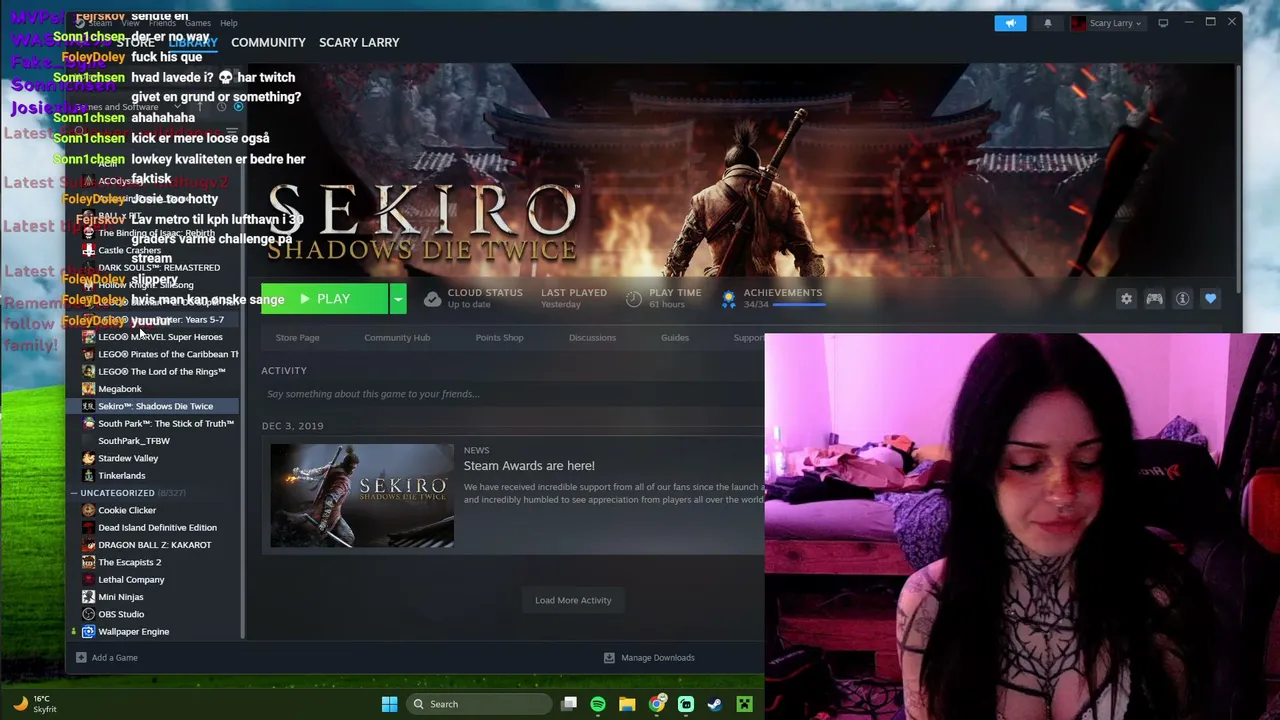The height and width of the screenshot is (720, 1280).
Task: Click the Lethal Company game icon
Action: [88, 579]
